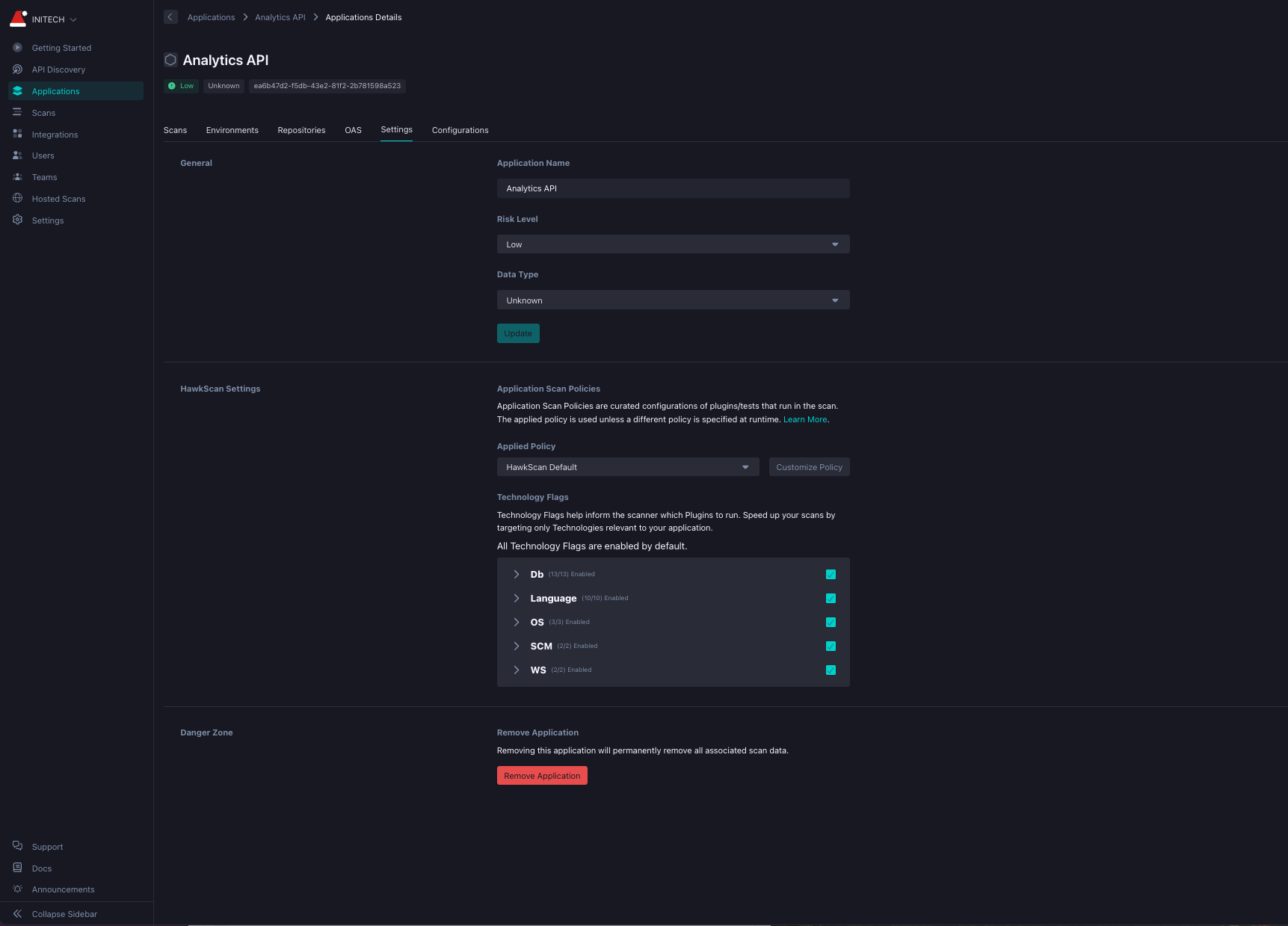Click the Users sidebar icon
This screenshot has height=926, width=1288.
(17, 155)
